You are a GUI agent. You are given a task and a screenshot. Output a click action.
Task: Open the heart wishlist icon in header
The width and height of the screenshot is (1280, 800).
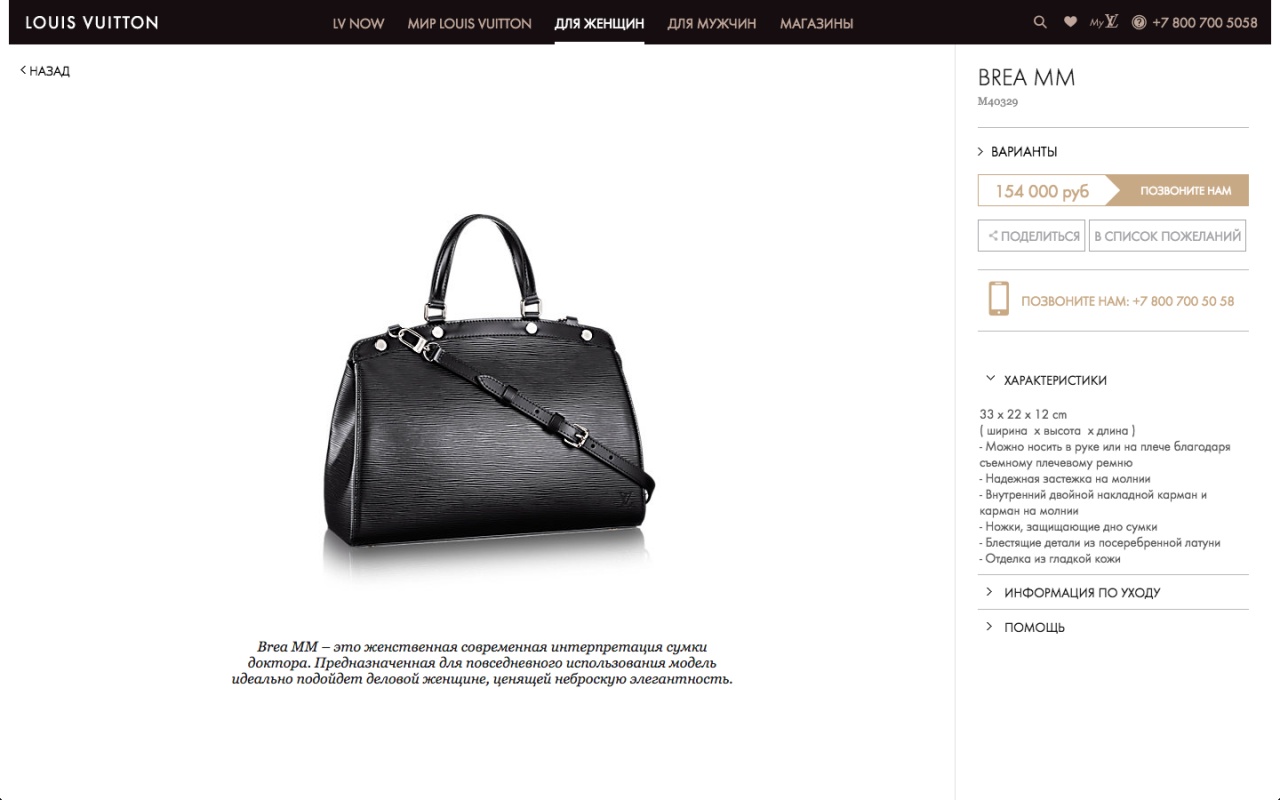[1070, 22]
